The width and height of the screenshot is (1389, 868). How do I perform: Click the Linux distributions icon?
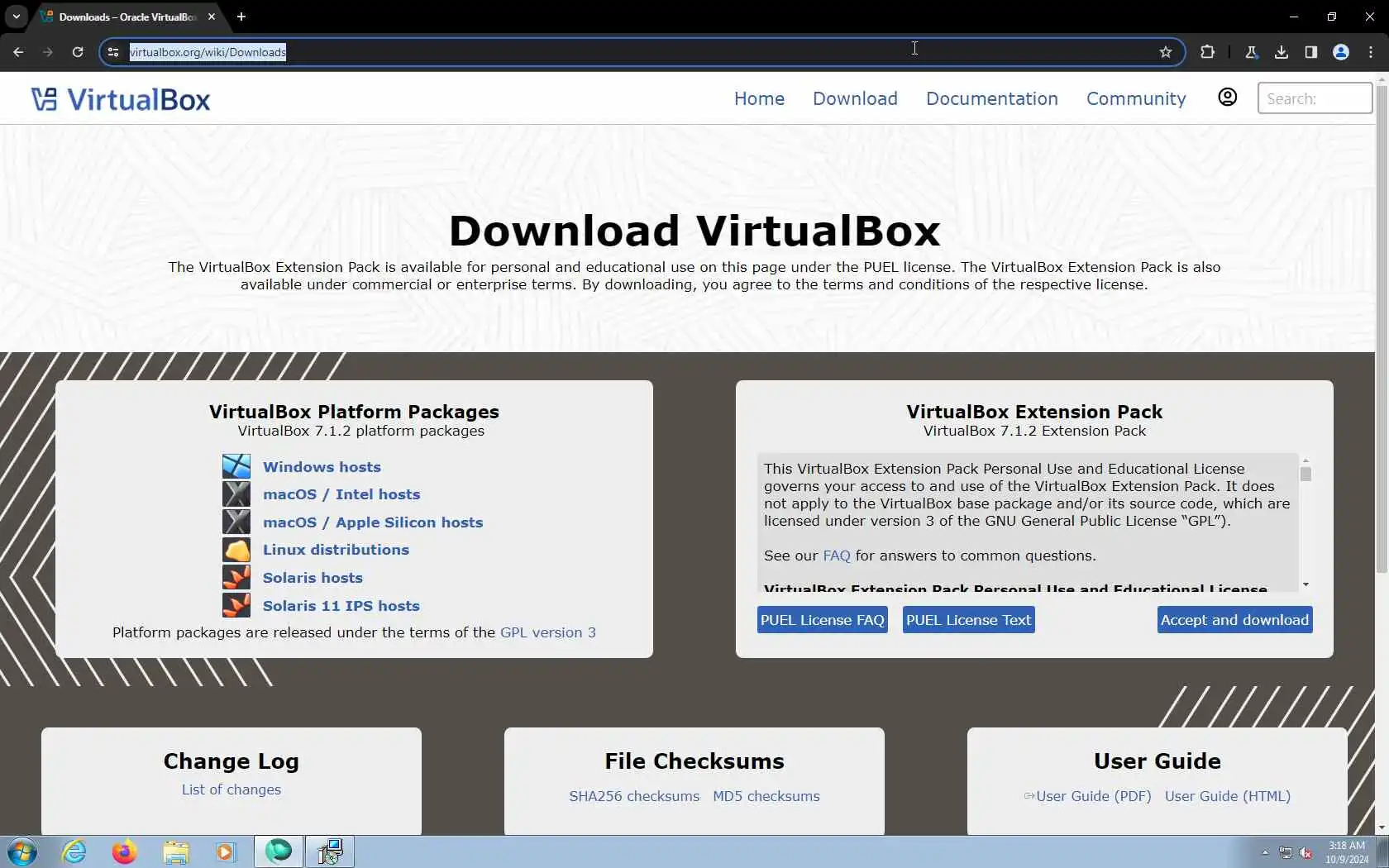pyautogui.click(x=236, y=550)
